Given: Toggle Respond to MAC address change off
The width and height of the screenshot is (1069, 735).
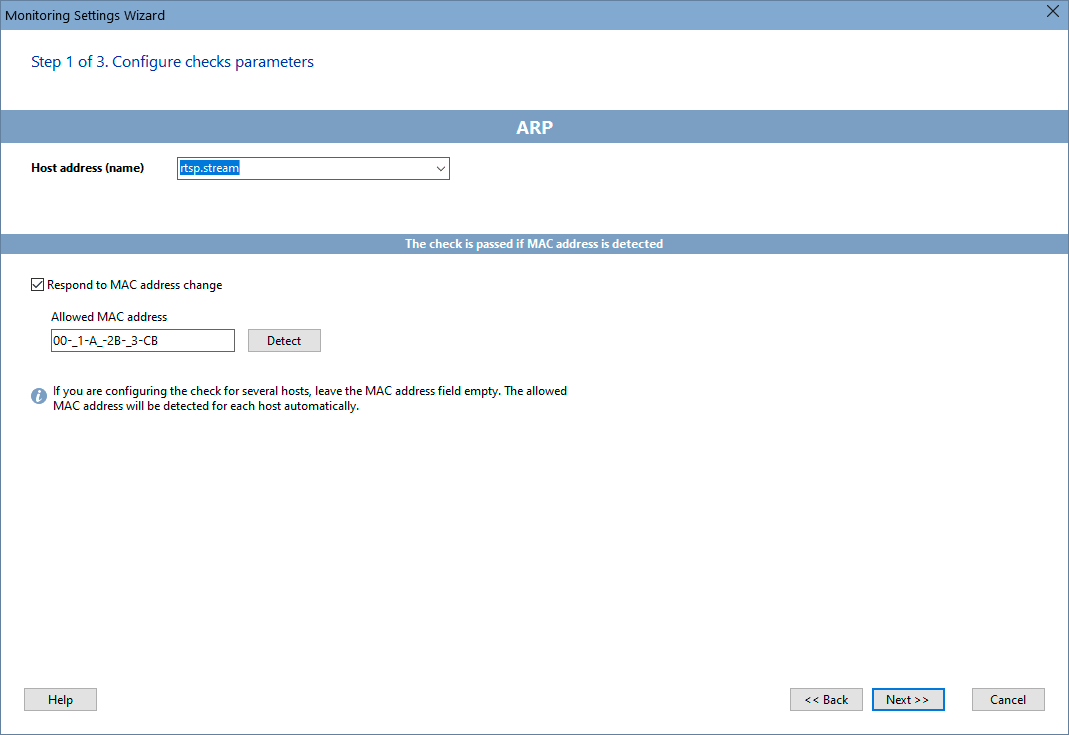Looking at the screenshot, I should pyautogui.click(x=37, y=284).
